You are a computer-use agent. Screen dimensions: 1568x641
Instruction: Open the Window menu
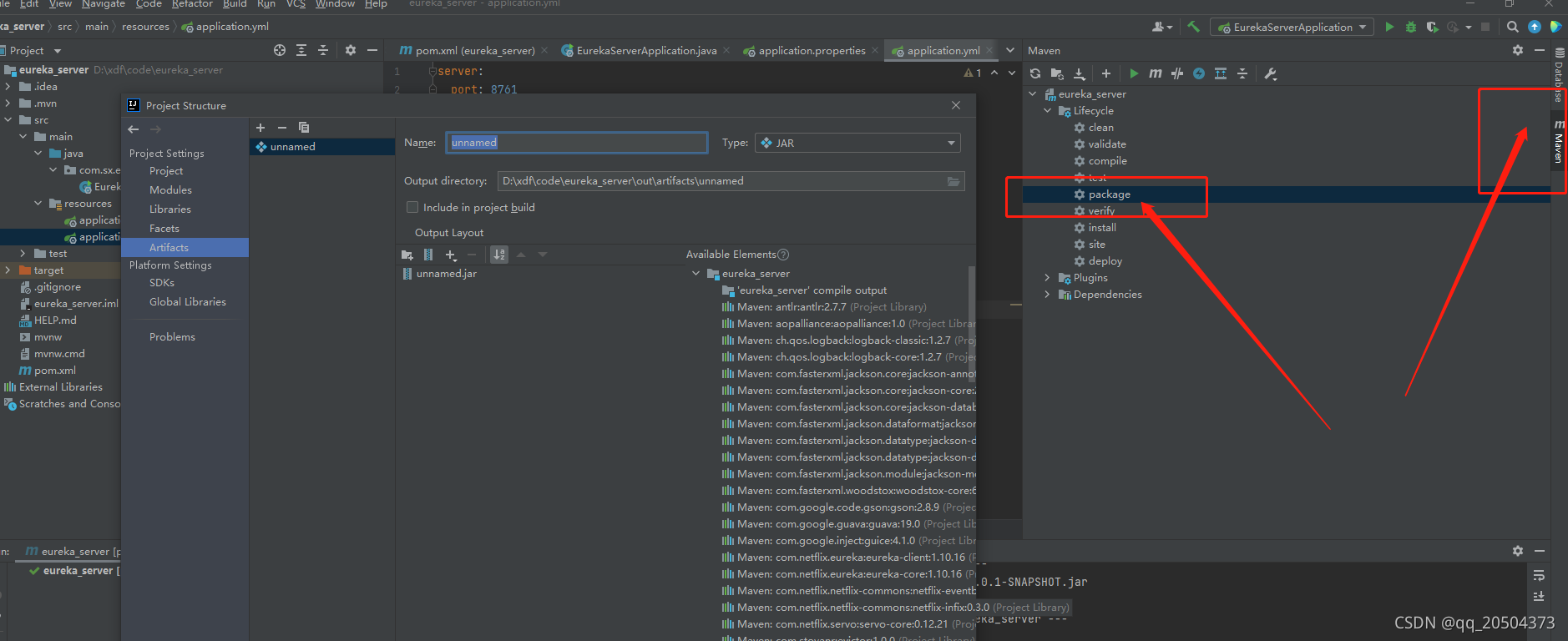335,4
